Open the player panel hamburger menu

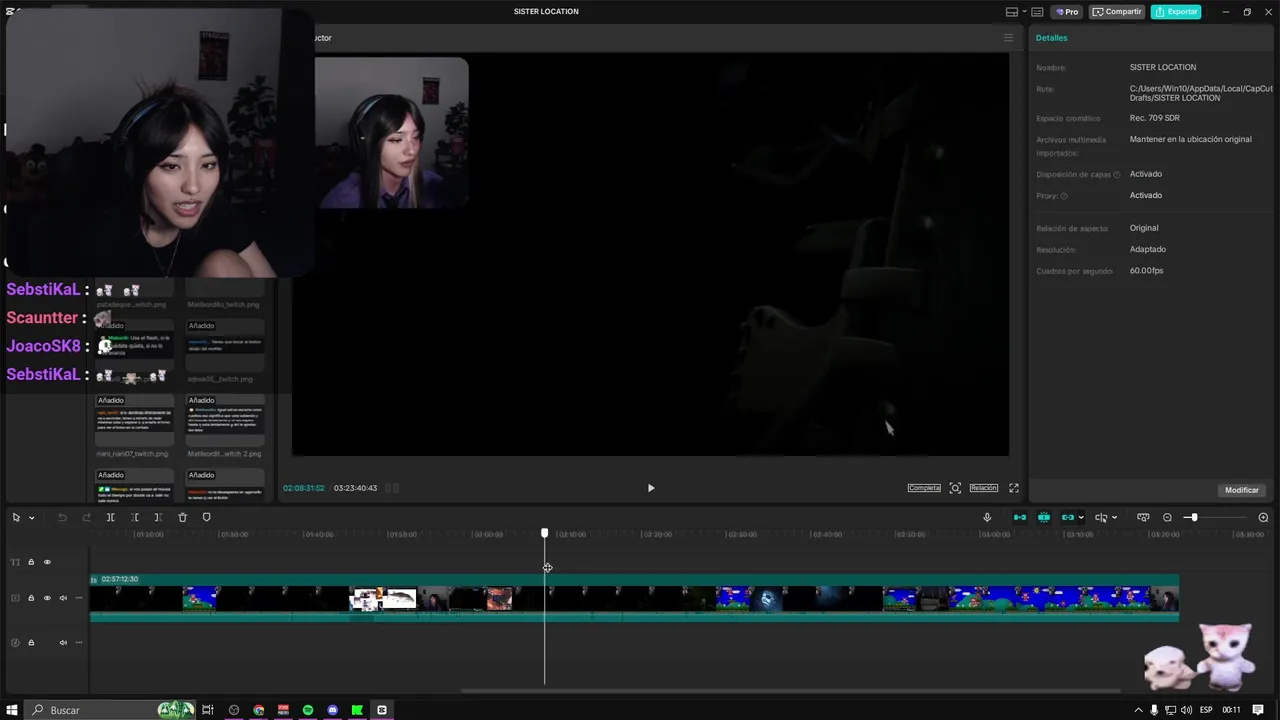[1008, 38]
